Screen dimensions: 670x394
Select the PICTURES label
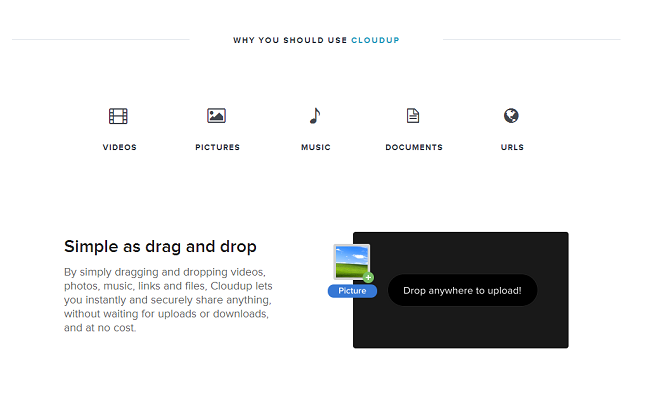coord(217,147)
